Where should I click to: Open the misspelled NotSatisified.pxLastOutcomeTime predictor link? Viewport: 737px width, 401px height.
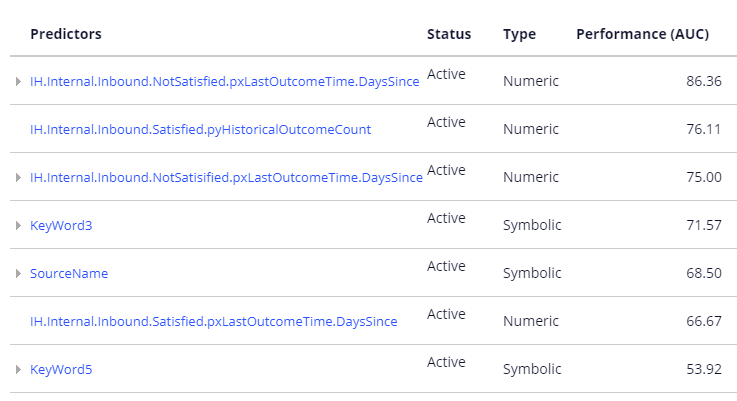[226, 177]
